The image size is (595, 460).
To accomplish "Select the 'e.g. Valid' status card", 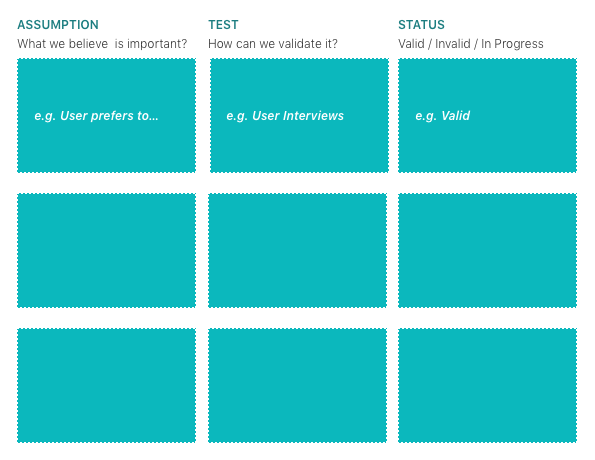I will click(488, 115).
